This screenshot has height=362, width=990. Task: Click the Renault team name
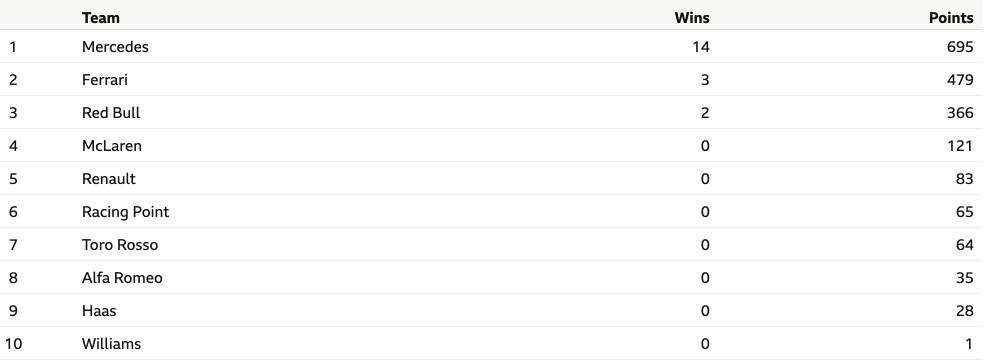pyautogui.click(x=109, y=179)
